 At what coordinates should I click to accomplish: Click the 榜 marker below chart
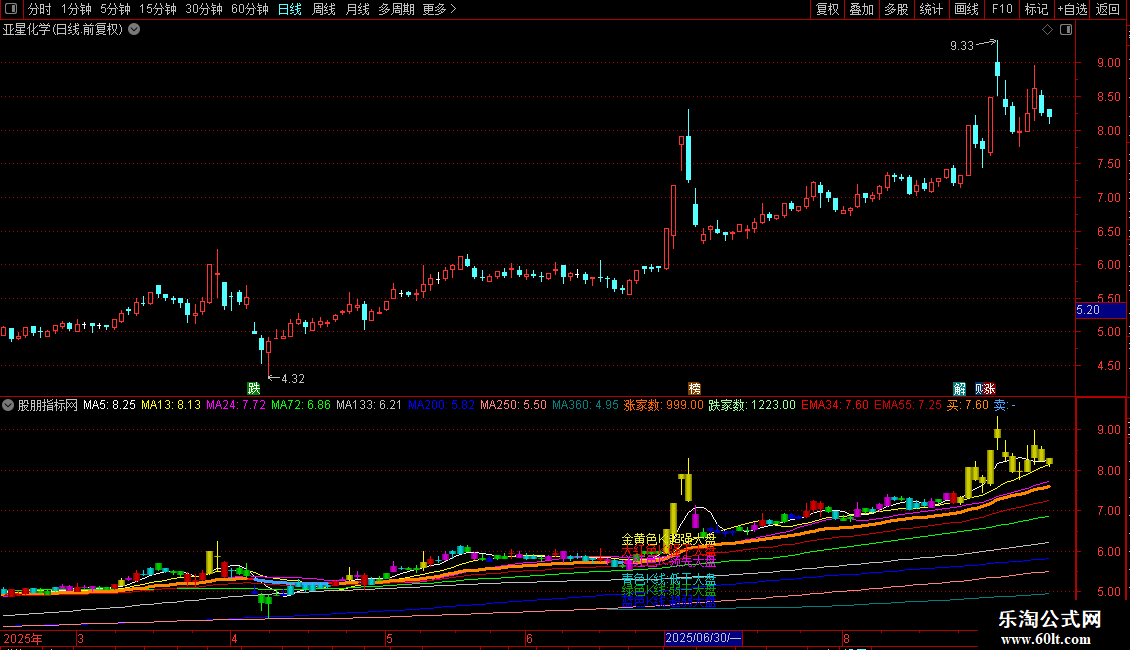pyautogui.click(x=695, y=388)
